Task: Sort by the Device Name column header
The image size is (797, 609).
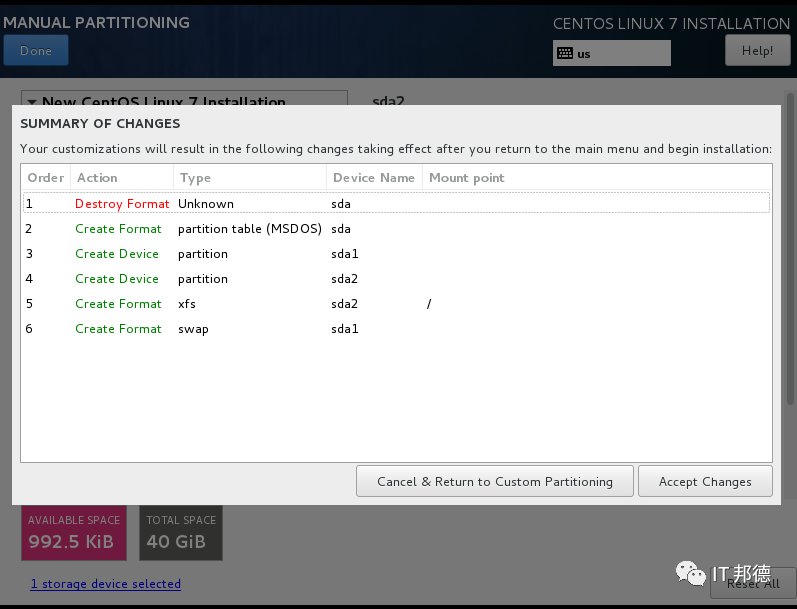Action: pyautogui.click(x=374, y=177)
